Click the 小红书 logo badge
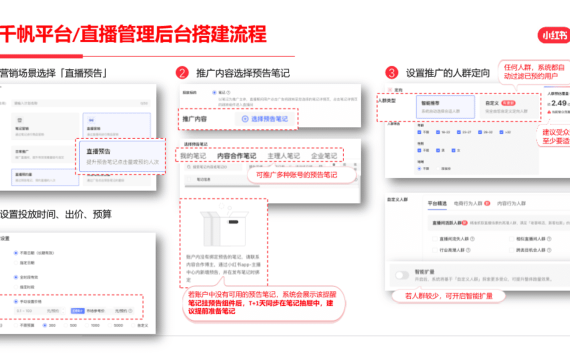 tap(554, 35)
